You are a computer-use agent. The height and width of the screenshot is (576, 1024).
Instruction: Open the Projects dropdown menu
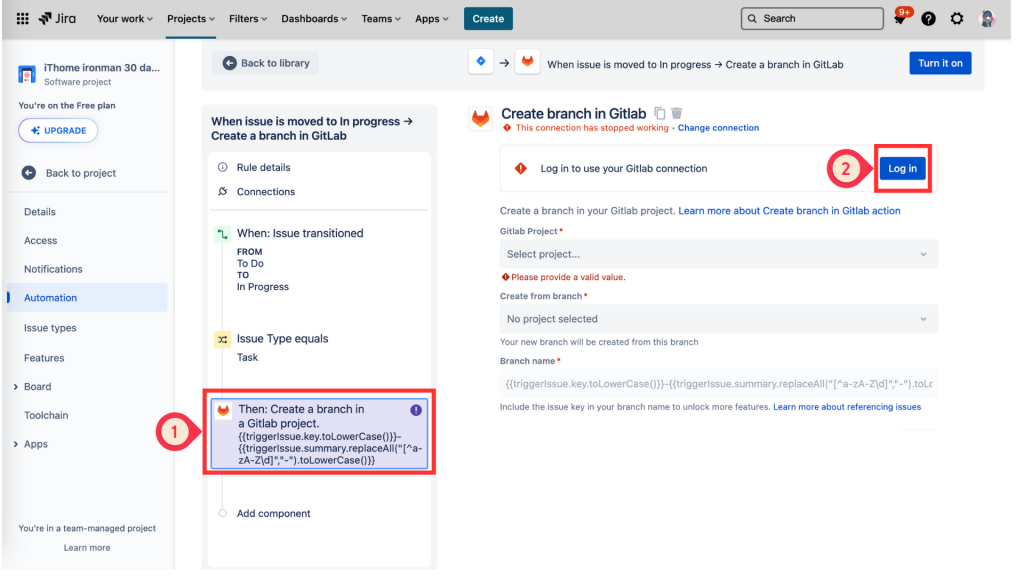191,18
